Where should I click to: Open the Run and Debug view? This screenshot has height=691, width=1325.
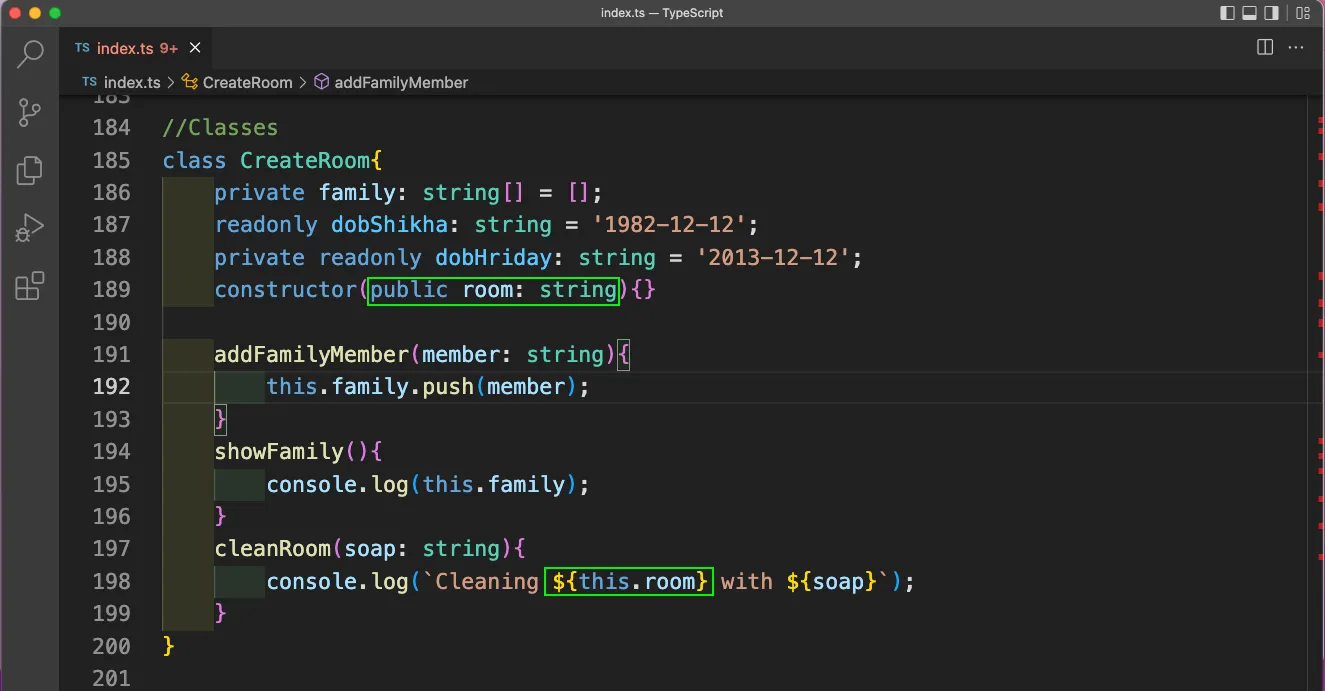30,228
